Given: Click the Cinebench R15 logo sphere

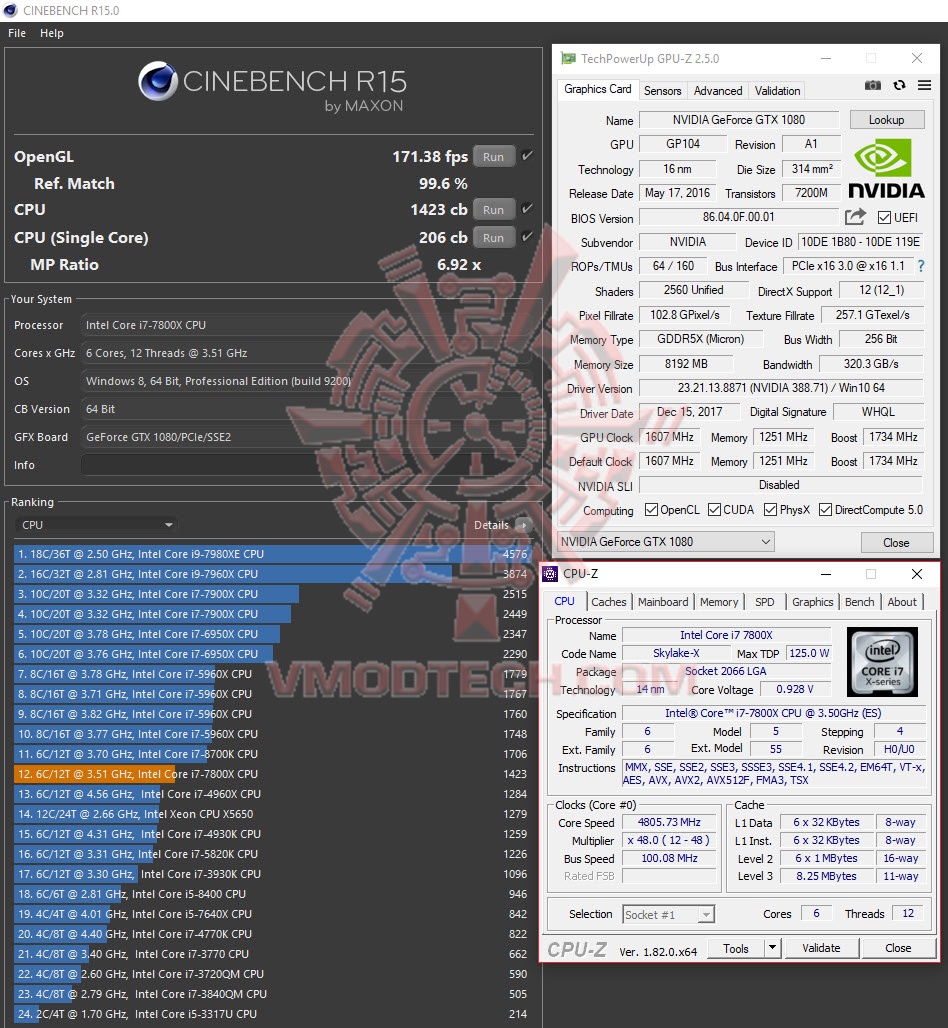Looking at the screenshot, I should point(158,81).
